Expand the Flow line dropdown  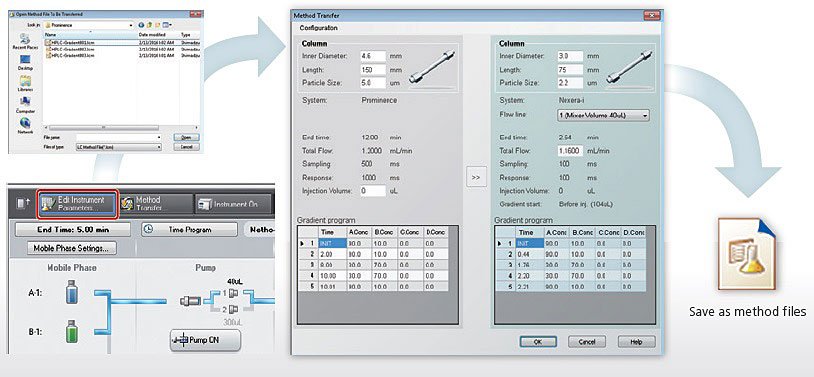pyautogui.click(x=603, y=116)
